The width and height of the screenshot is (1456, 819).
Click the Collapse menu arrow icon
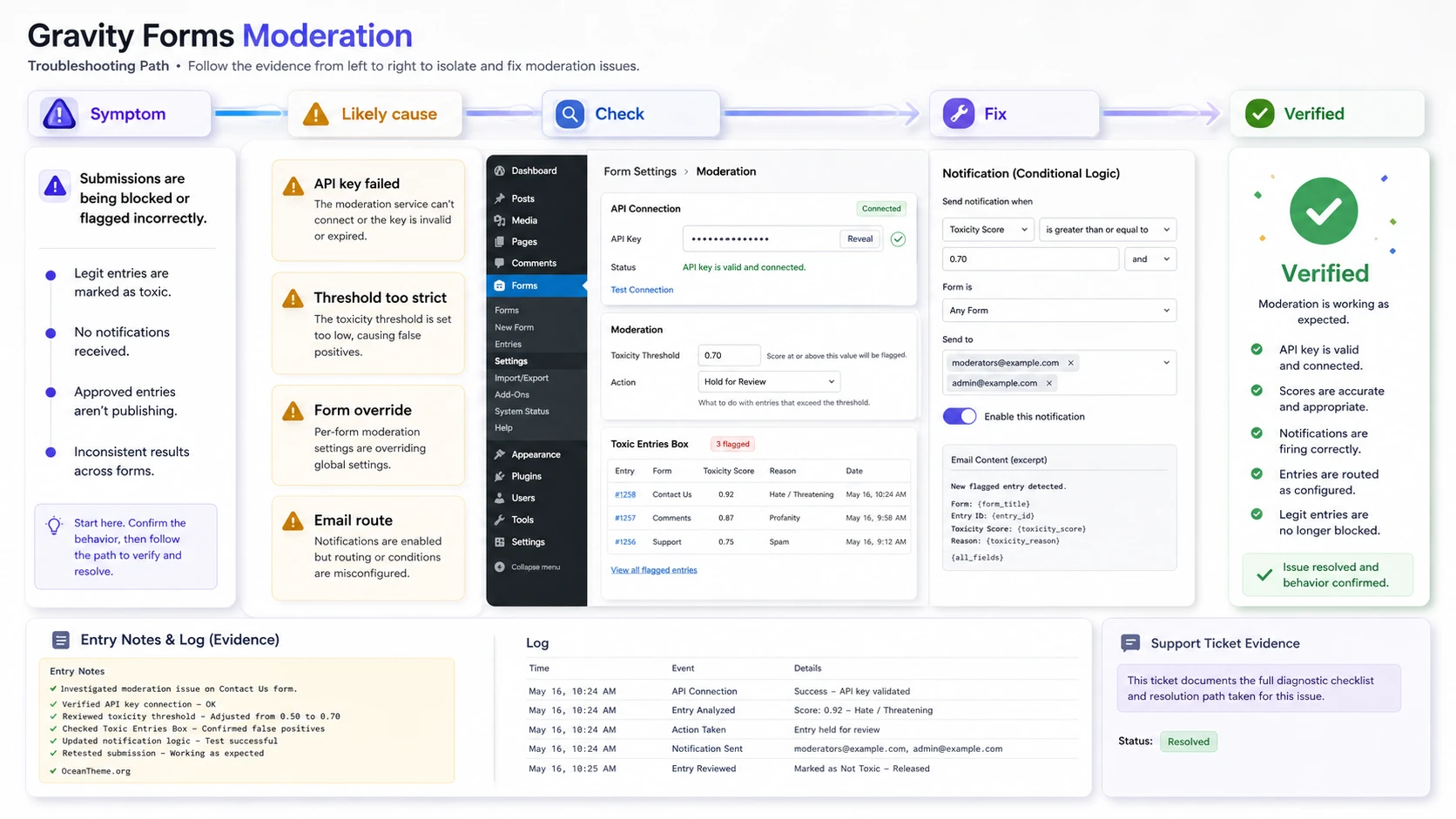click(500, 567)
